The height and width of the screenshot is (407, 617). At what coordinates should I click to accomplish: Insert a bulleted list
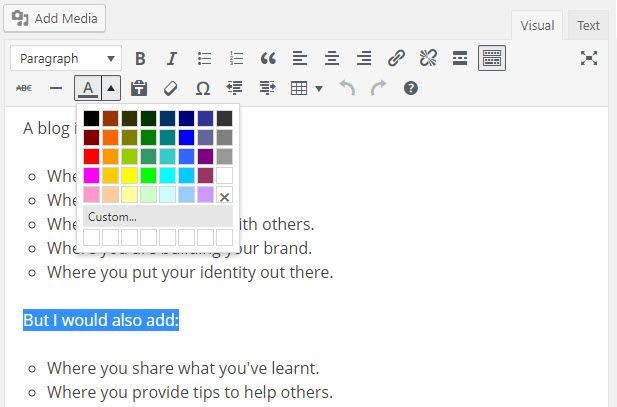click(204, 59)
